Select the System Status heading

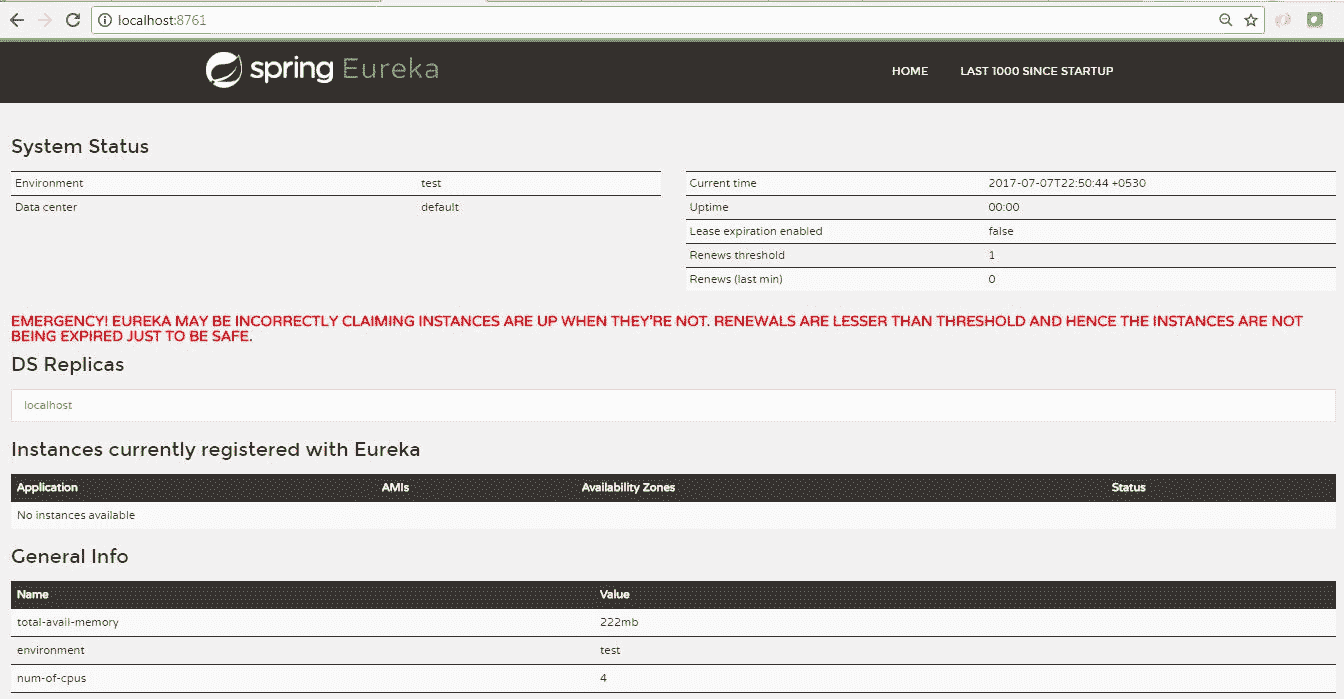tap(80, 146)
